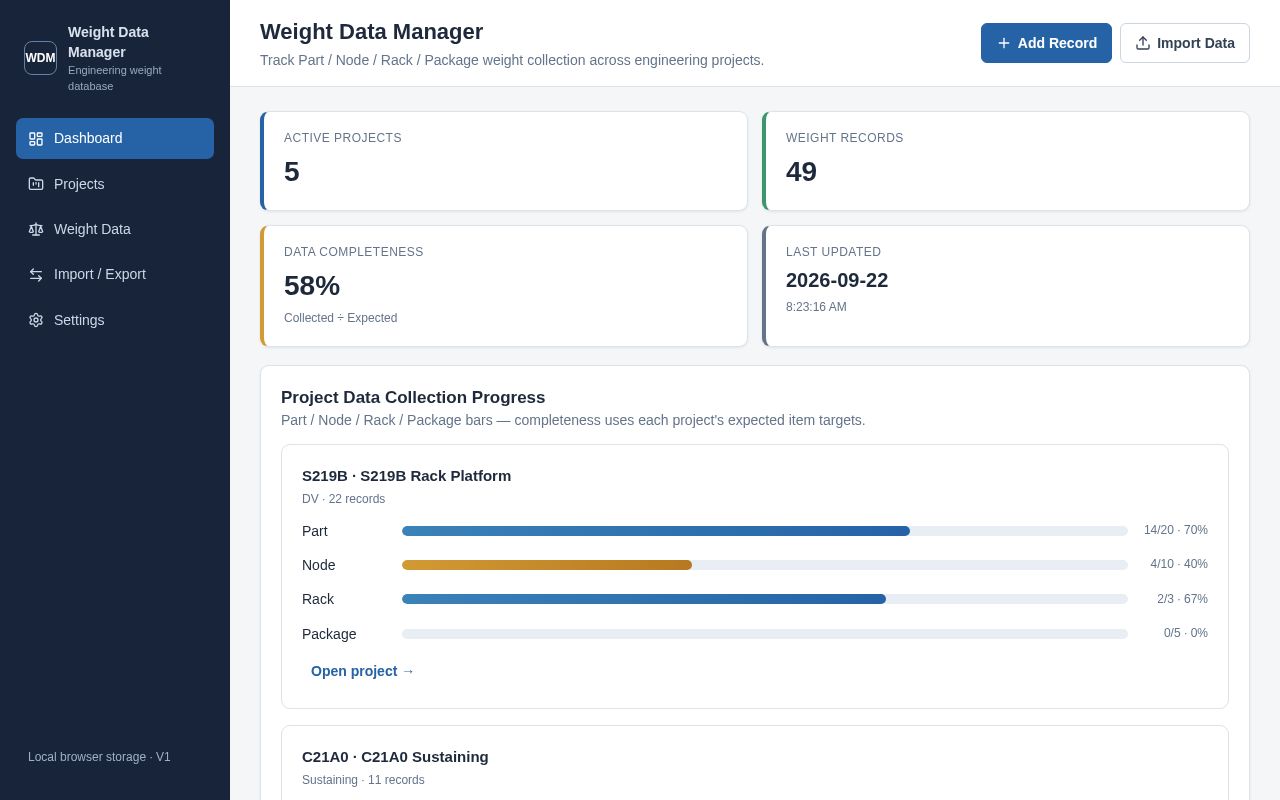
Task: Click the S219B Rack Platform project title
Action: [406, 476]
